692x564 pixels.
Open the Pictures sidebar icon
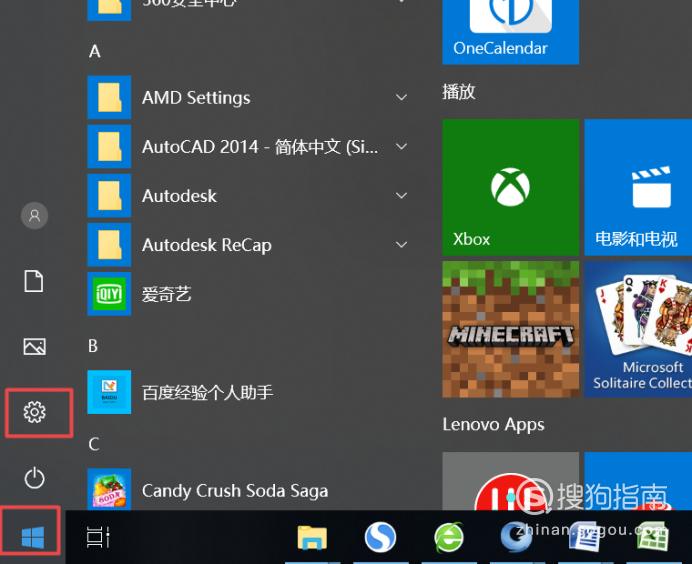[x=34, y=346]
